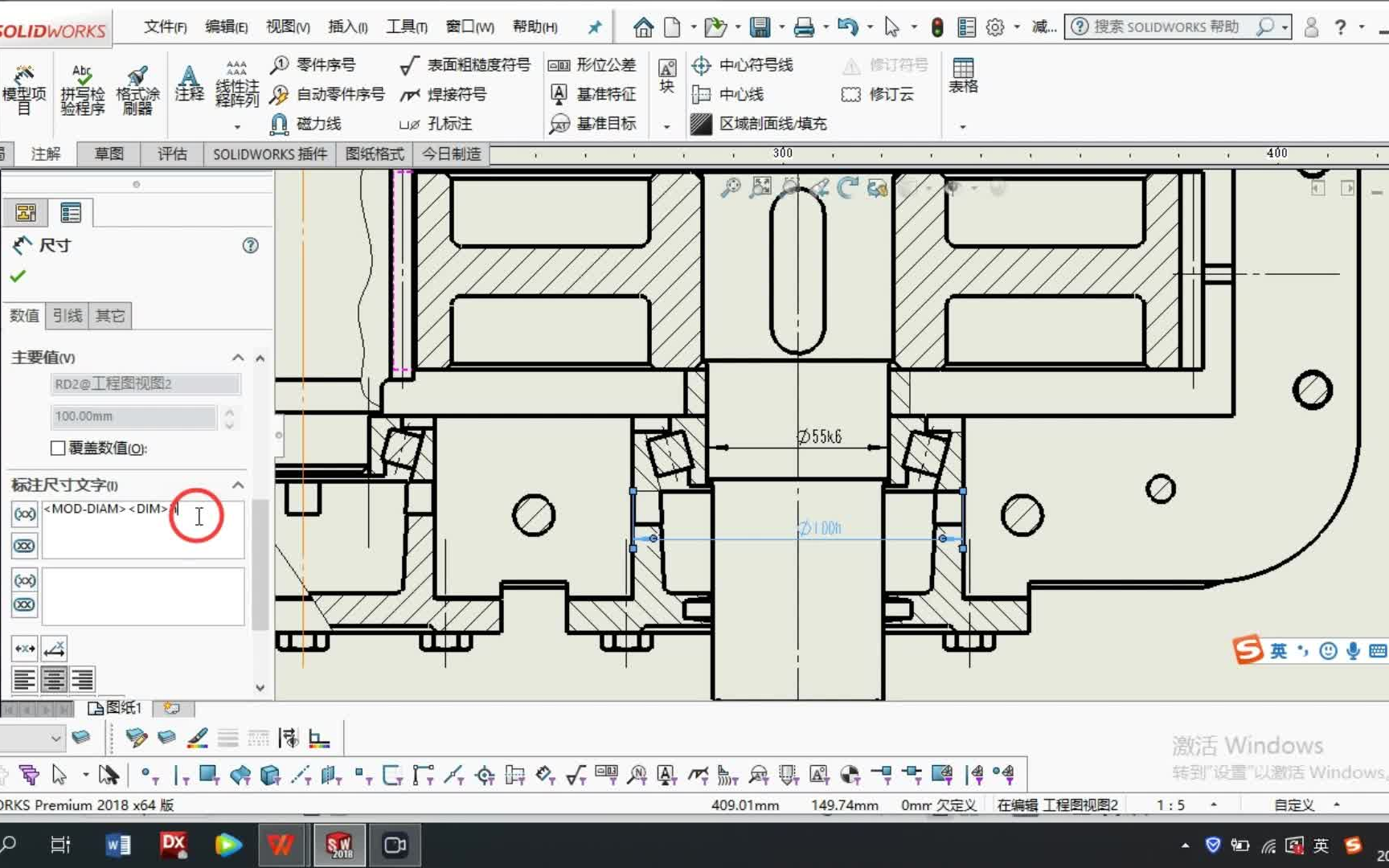
Task: Select center text justification button
Action: click(x=54, y=680)
